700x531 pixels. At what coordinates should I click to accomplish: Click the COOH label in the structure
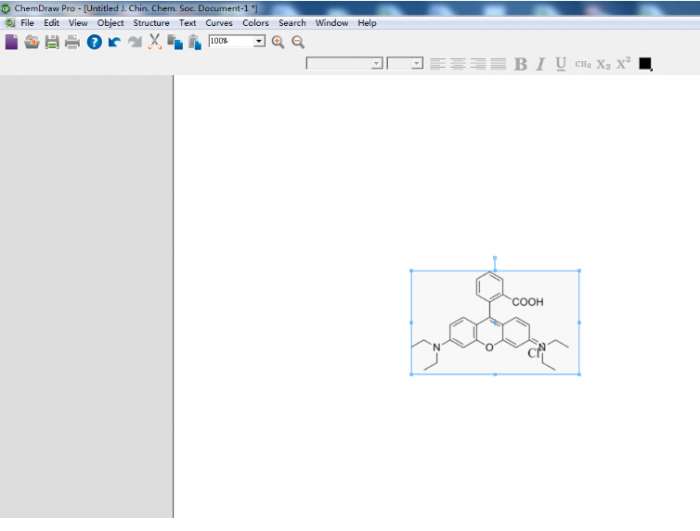coord(527,302)
